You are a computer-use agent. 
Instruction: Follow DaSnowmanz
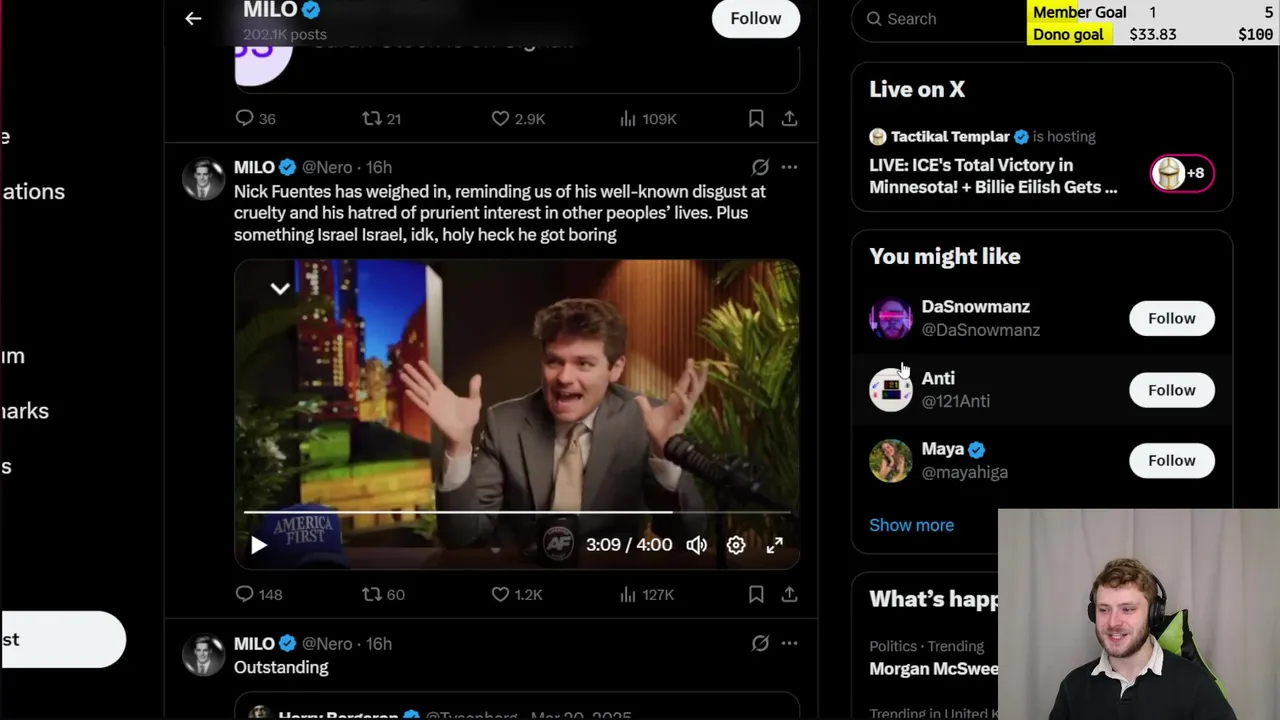click(x=1171, y=318)
